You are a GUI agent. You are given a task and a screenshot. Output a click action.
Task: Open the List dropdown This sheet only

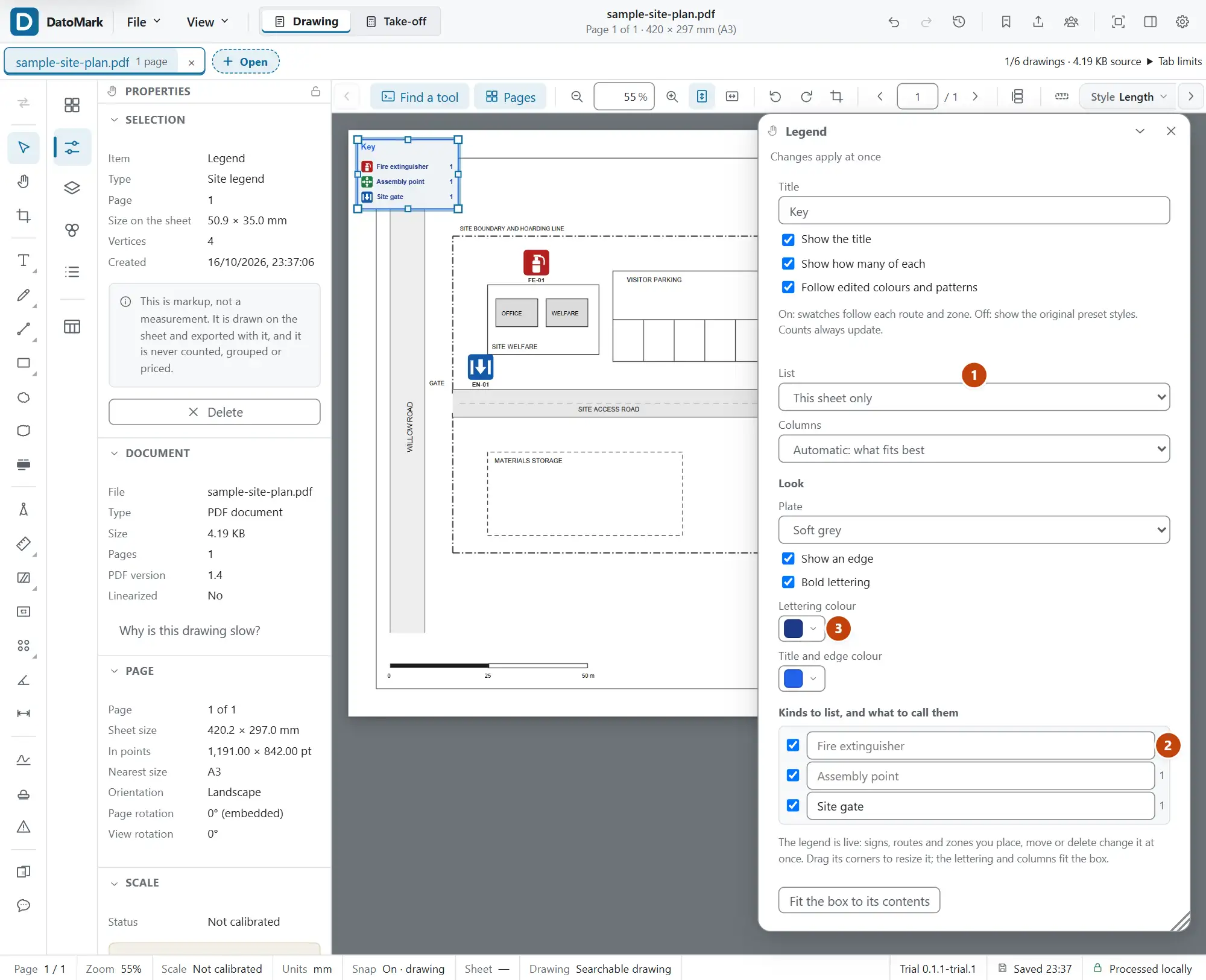[x=974, y=397]
